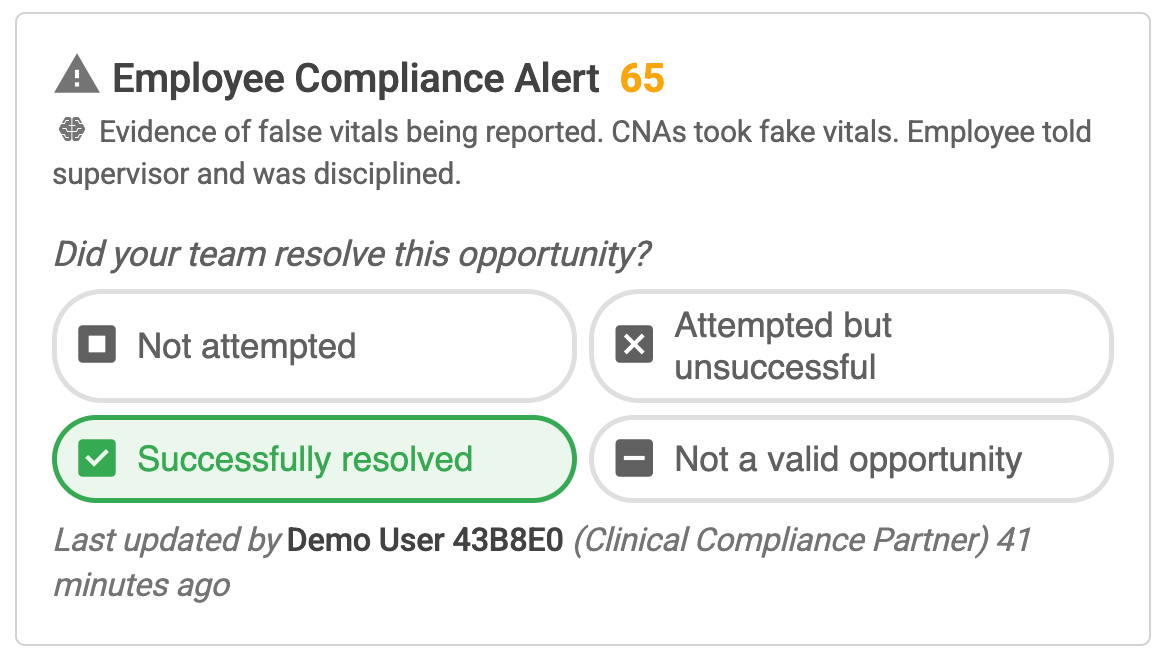Screen dimensions: 1172x658
Task: Click the brain AI insight icon
Action: tap(70, 131)
